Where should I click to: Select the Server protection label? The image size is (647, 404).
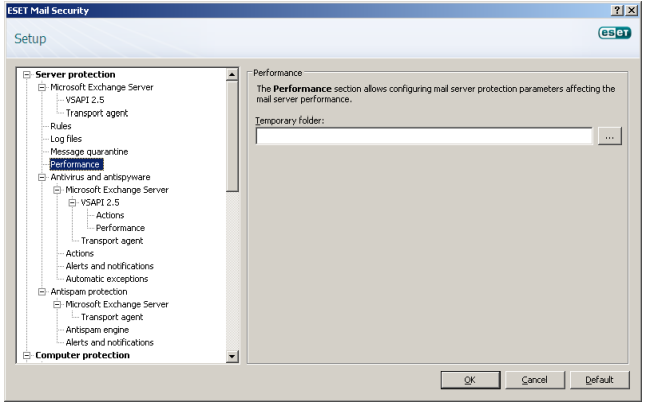pos(75,75)
